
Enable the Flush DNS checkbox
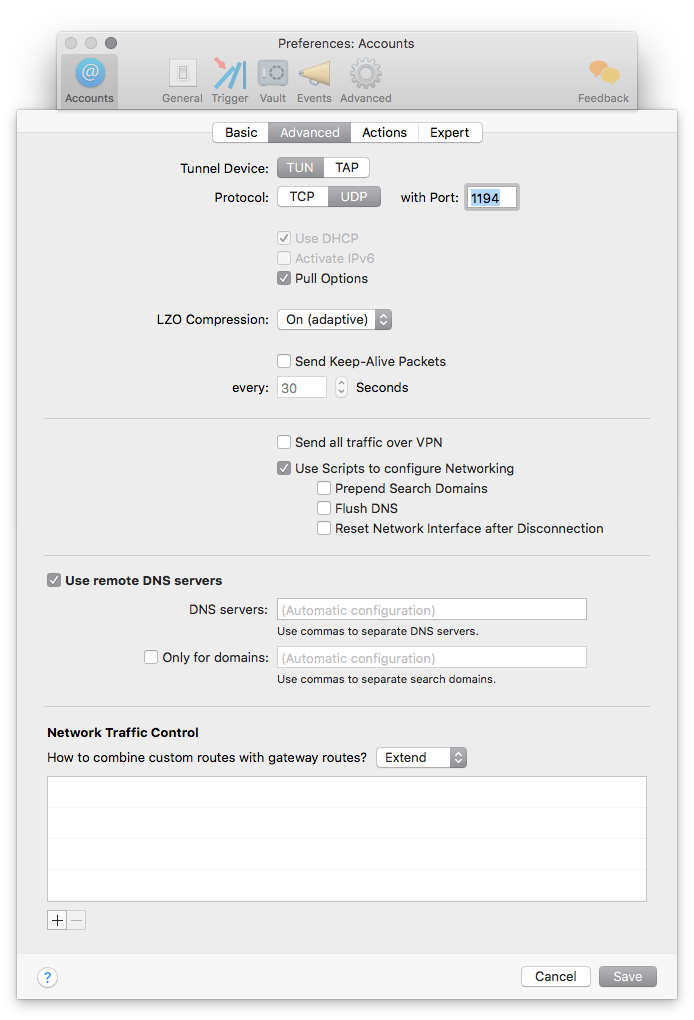(324, 508)
